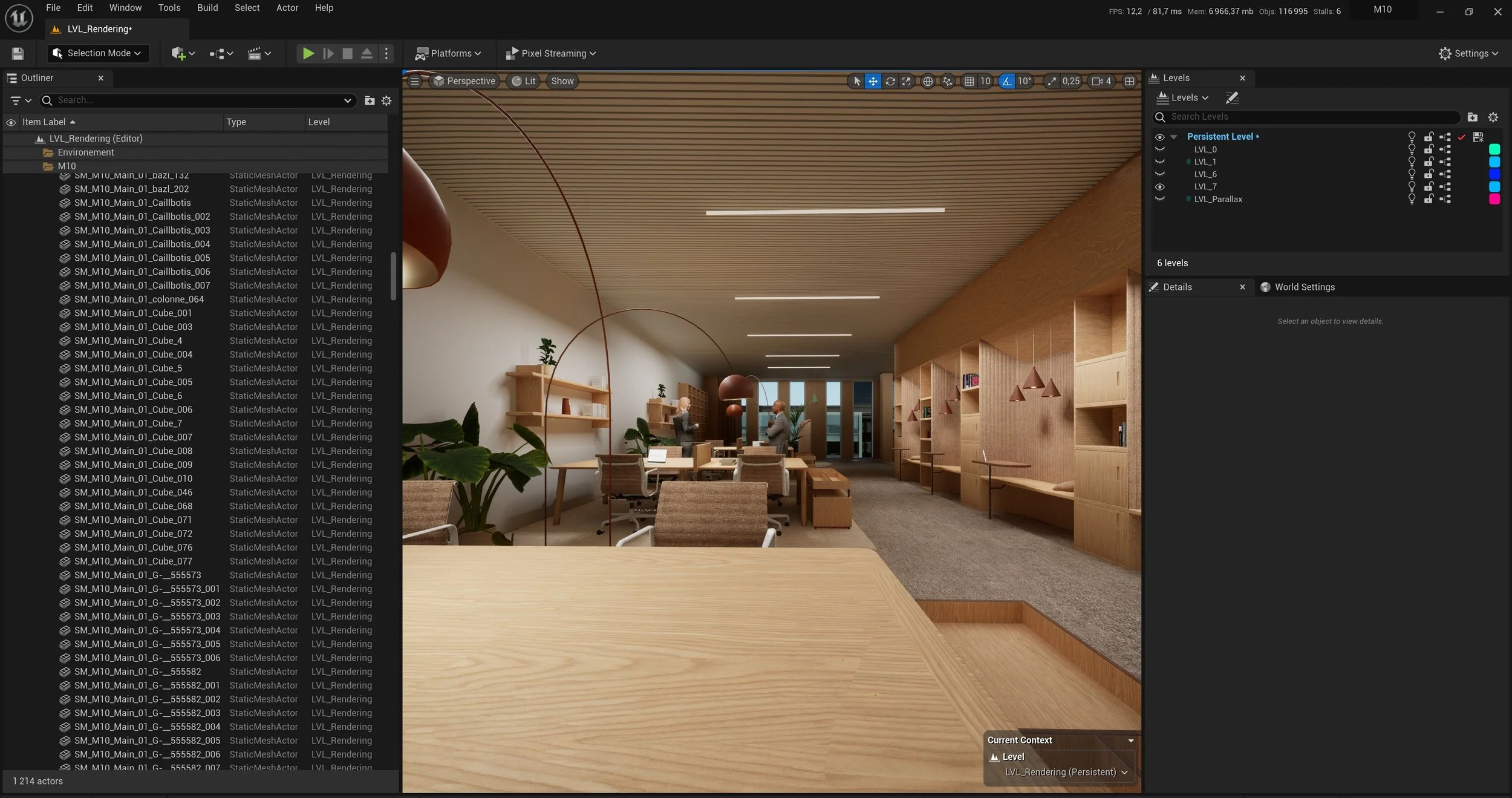Show the hidden LVL_0 level
The height and width of the screenshot is (798, 1512).
(1159, 149)
